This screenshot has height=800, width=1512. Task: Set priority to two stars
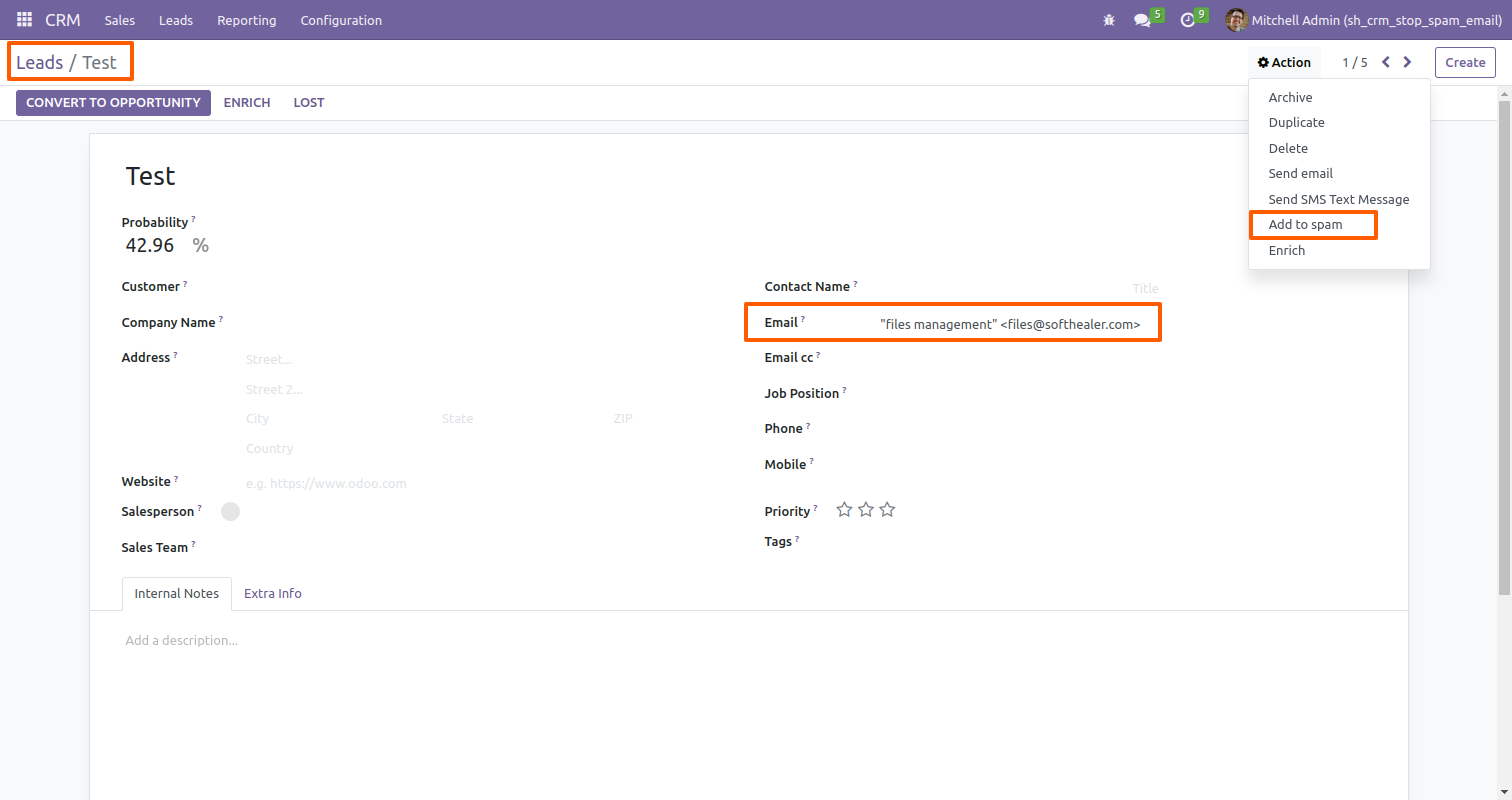[866, 510]
